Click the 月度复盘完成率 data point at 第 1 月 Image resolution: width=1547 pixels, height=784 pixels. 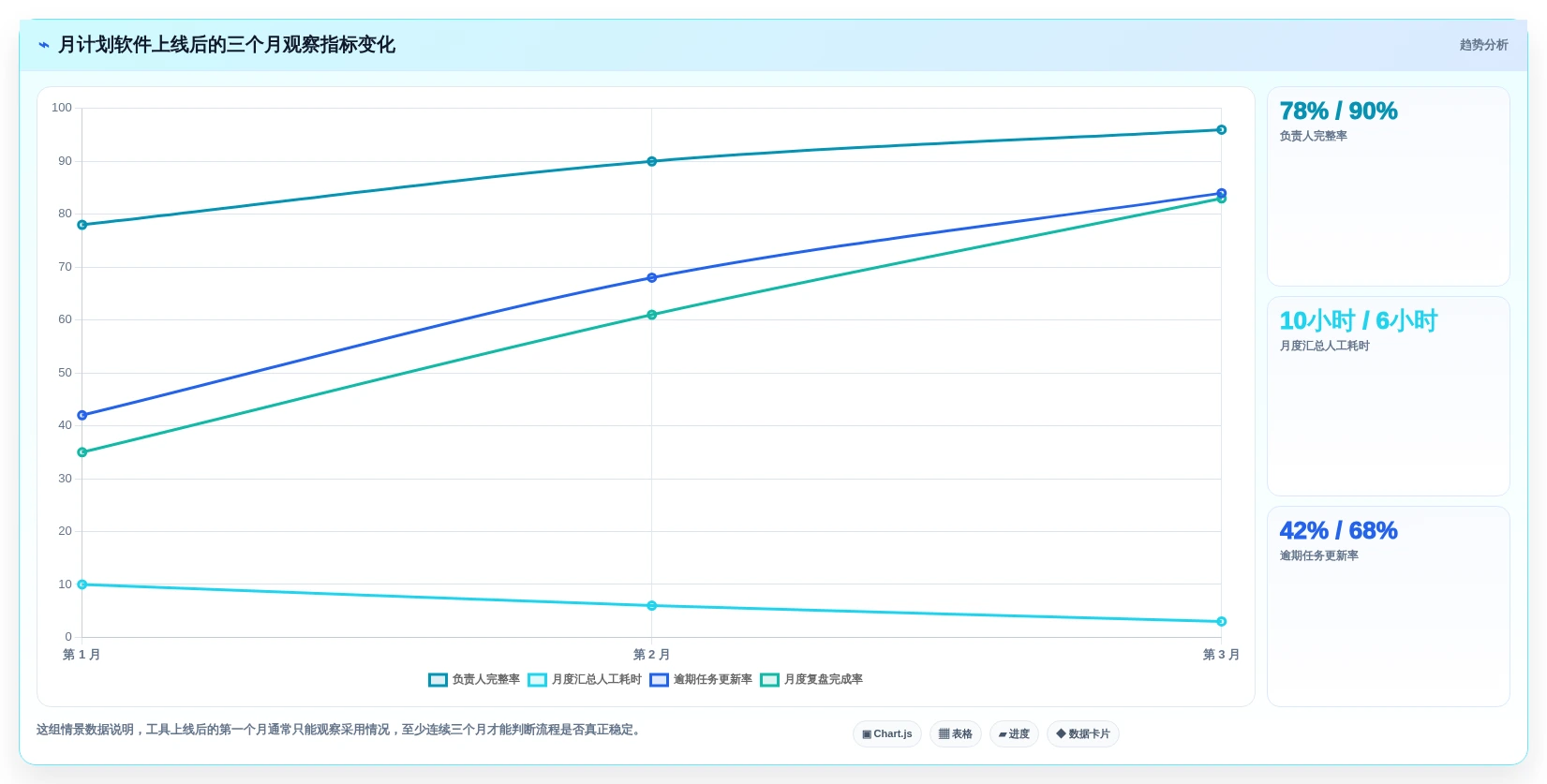[82, 452]
